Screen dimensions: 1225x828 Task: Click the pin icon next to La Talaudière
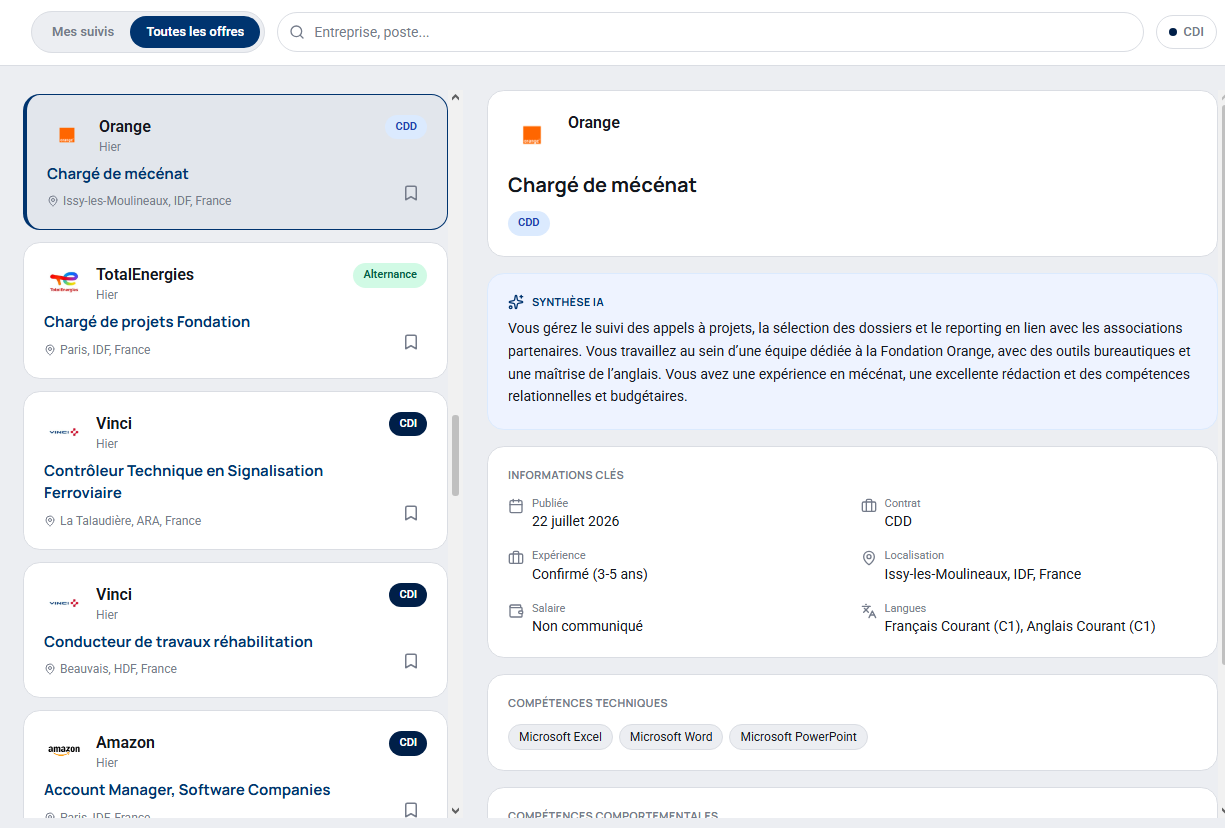[50, 521]
